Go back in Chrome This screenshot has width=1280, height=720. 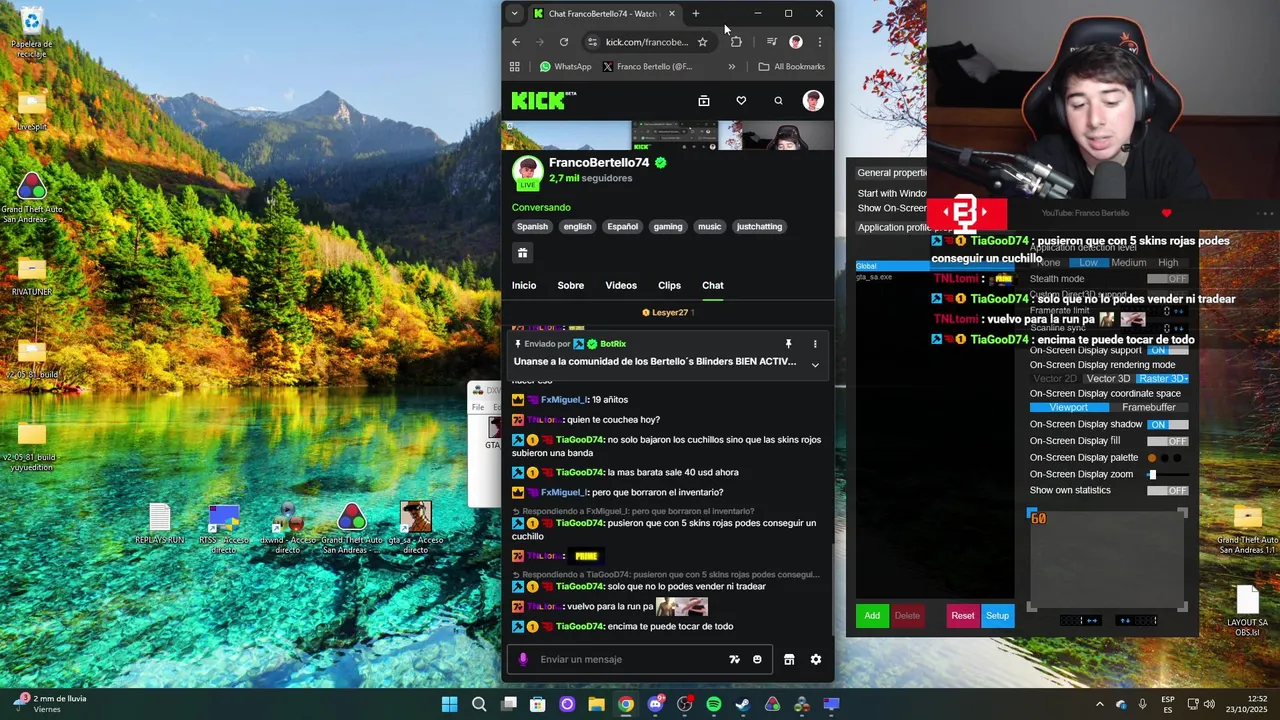coord(516,42)
